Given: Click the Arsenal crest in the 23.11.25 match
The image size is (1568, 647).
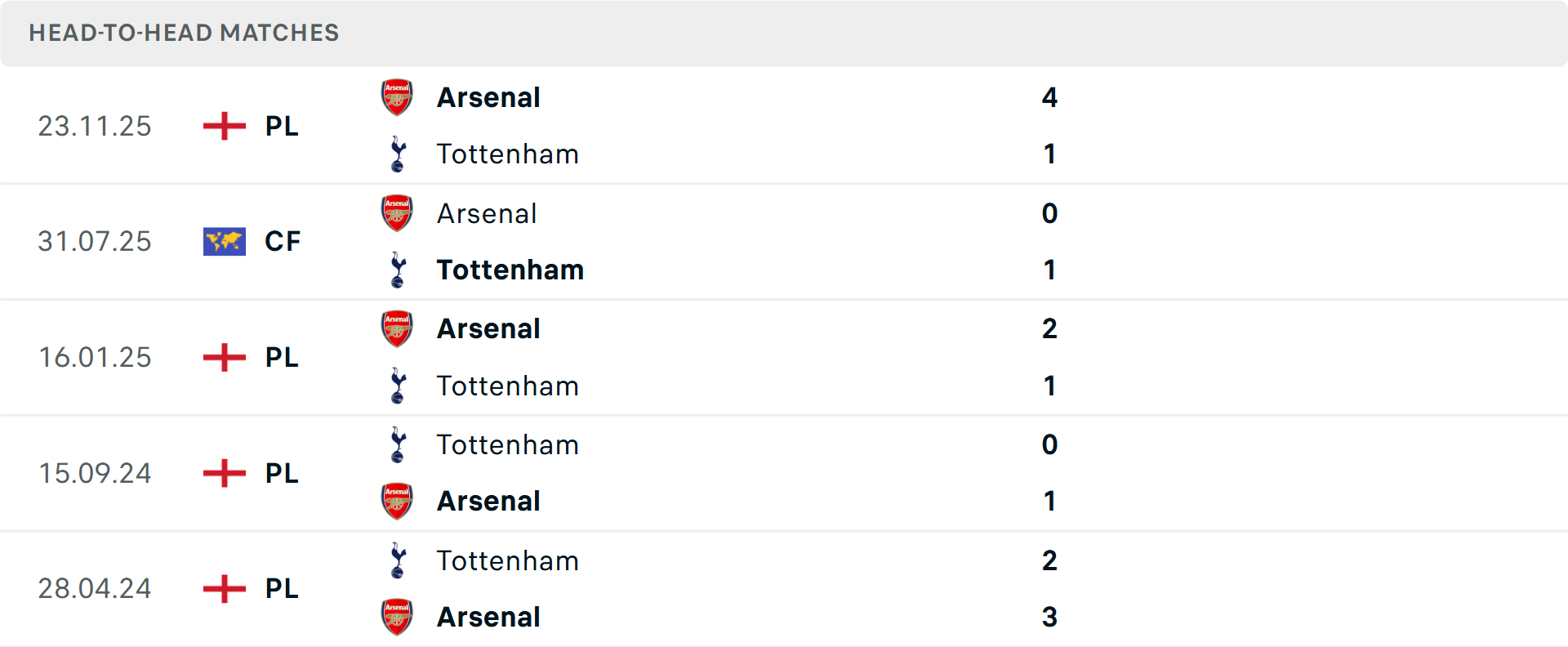Looking at the screenshot, I should click(x=397, y=96).
